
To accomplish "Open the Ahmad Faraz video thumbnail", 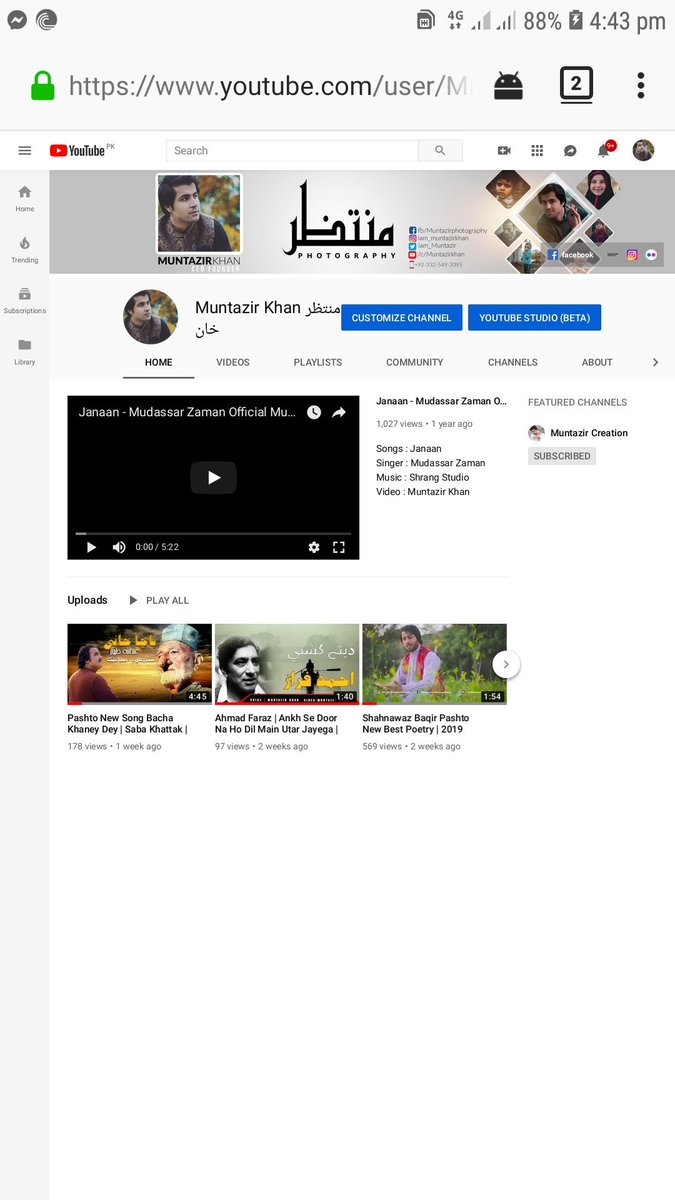I will click(287, 664).
